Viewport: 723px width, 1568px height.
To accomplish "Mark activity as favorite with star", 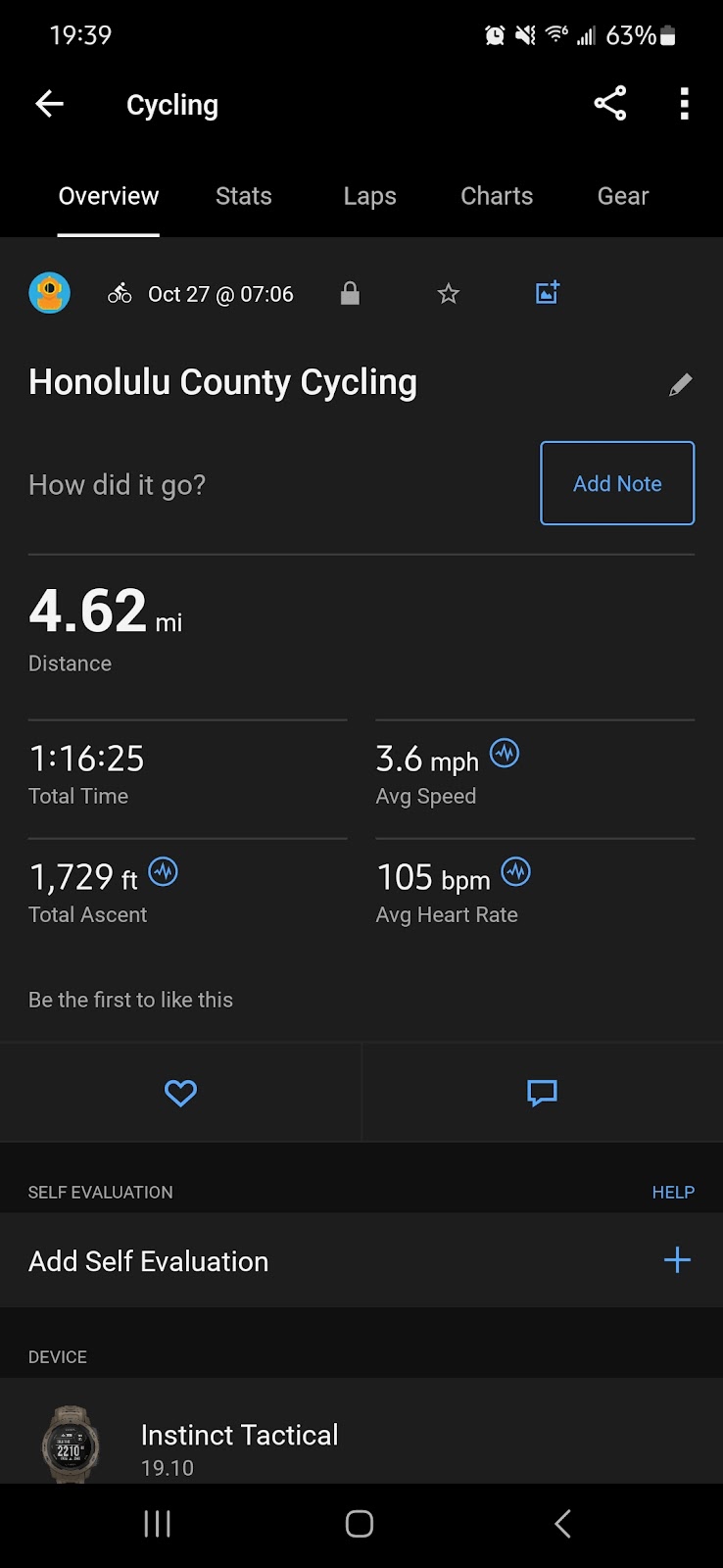I will click(x=449, y=293).
